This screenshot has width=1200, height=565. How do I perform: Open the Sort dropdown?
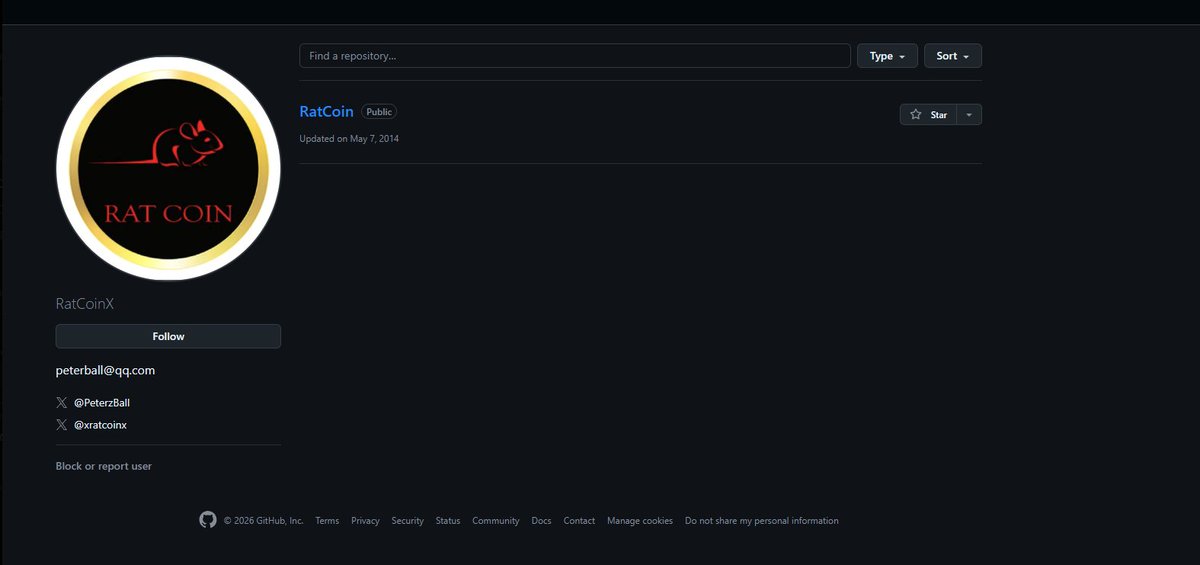pyautogui.click(x=953, y=56)
